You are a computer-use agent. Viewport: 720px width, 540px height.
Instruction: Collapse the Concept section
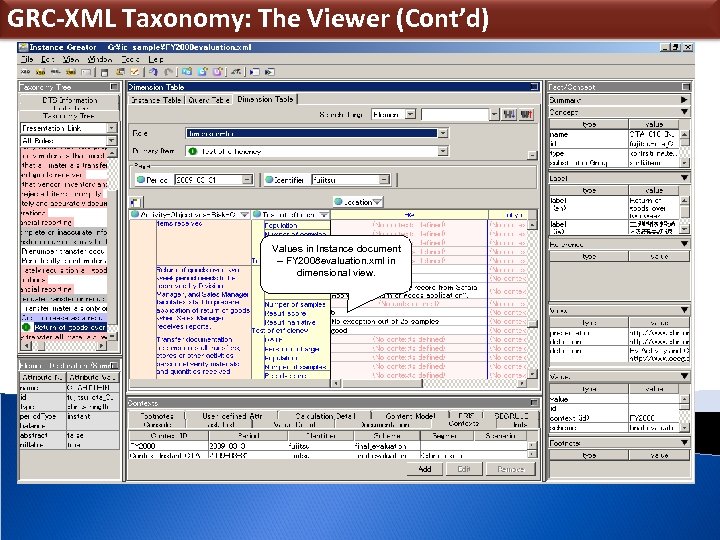click(x=684, y=112)
